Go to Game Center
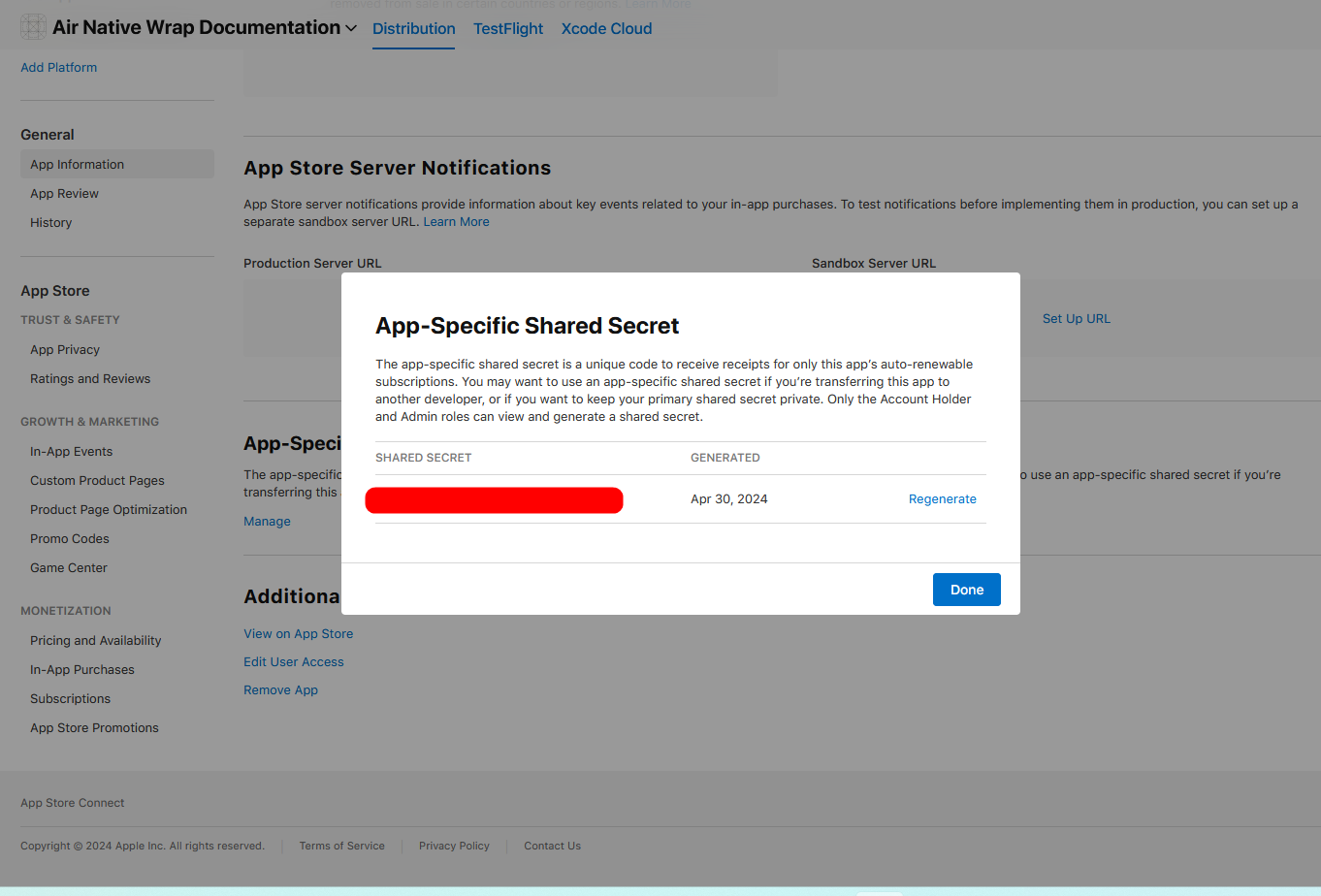The height and width of the screenshot is (896, 1321). coord(69,567)
